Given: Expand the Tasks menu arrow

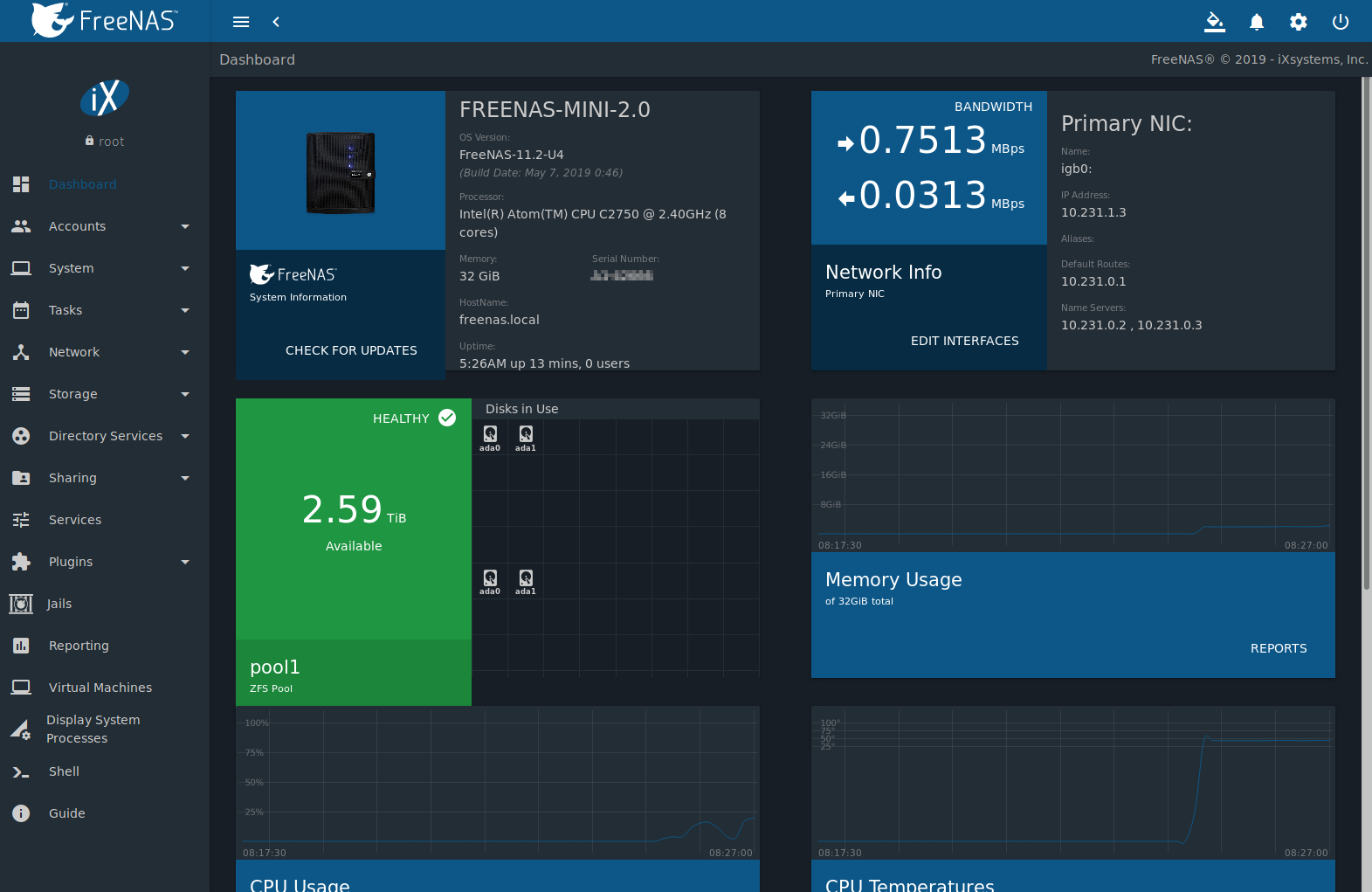Looking at the screenshot, I should click(185, 310).
